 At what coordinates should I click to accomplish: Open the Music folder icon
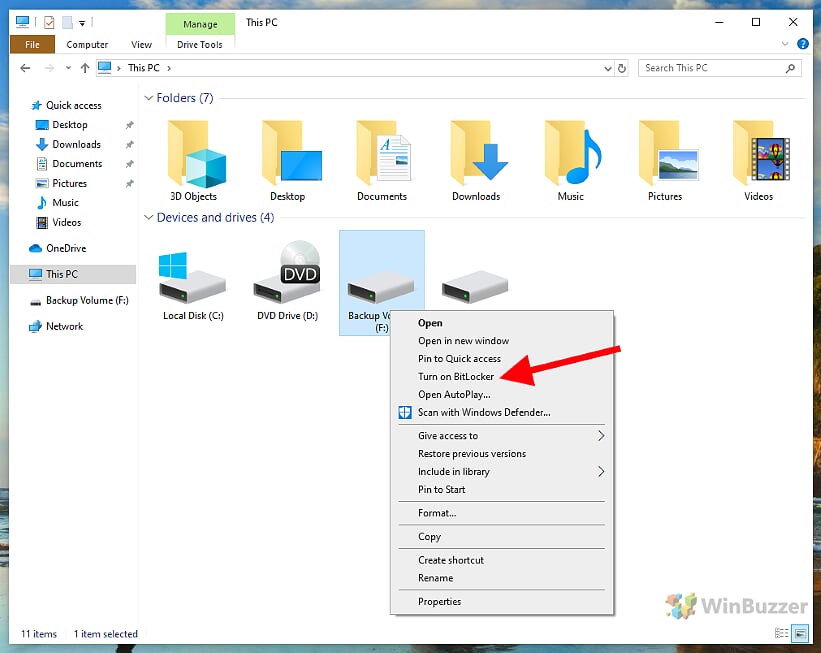571,155
